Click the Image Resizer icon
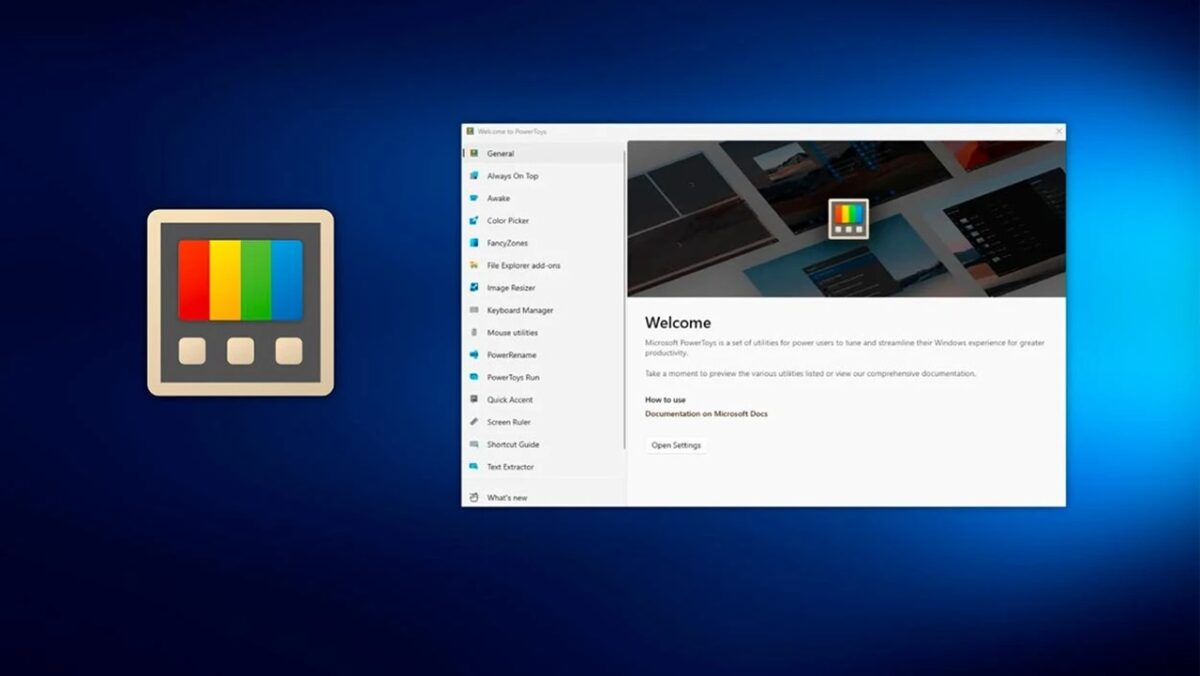Image resolution: width=1200 pixels, height=676 pixels. (474, 288)
